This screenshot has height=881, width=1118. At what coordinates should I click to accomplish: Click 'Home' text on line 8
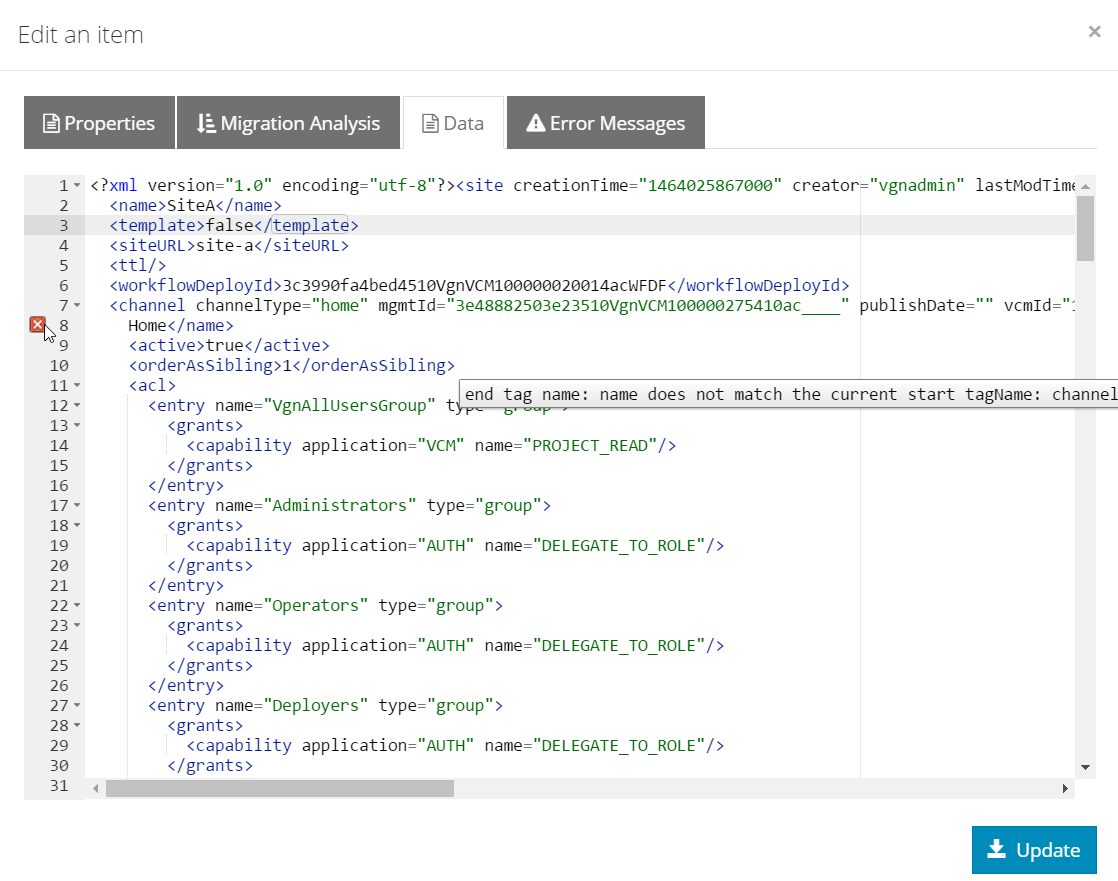148,325
